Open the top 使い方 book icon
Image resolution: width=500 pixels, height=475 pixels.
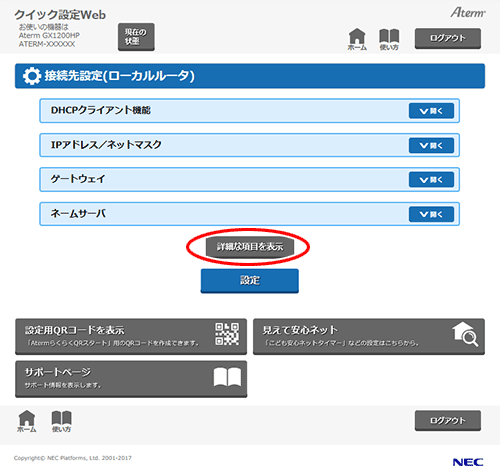[x=389, y=39]
